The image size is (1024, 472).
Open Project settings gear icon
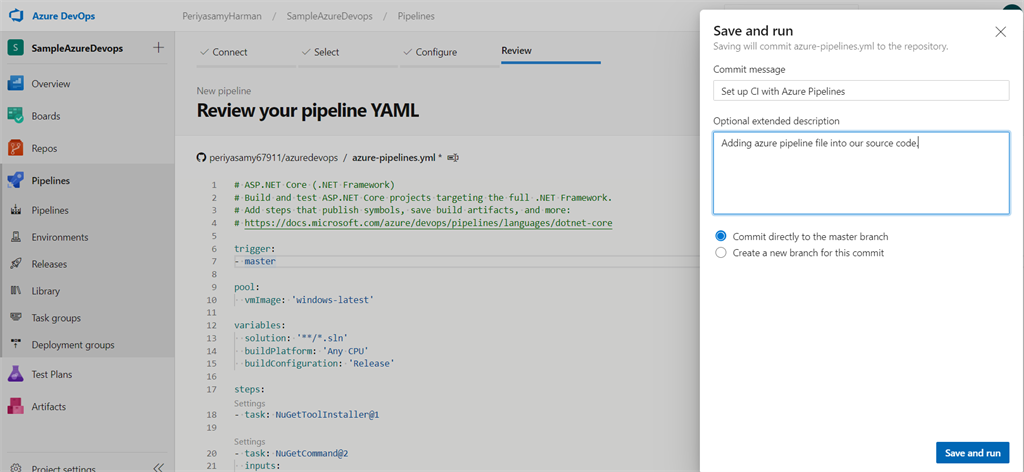(x=16, y=467)
